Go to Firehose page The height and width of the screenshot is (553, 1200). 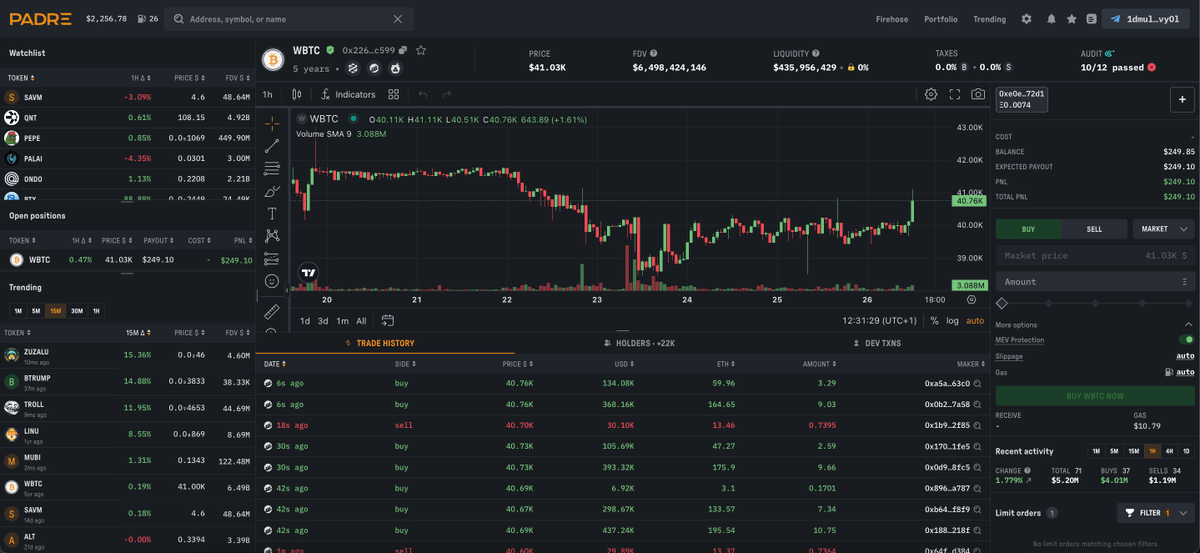tap(892, 19)
